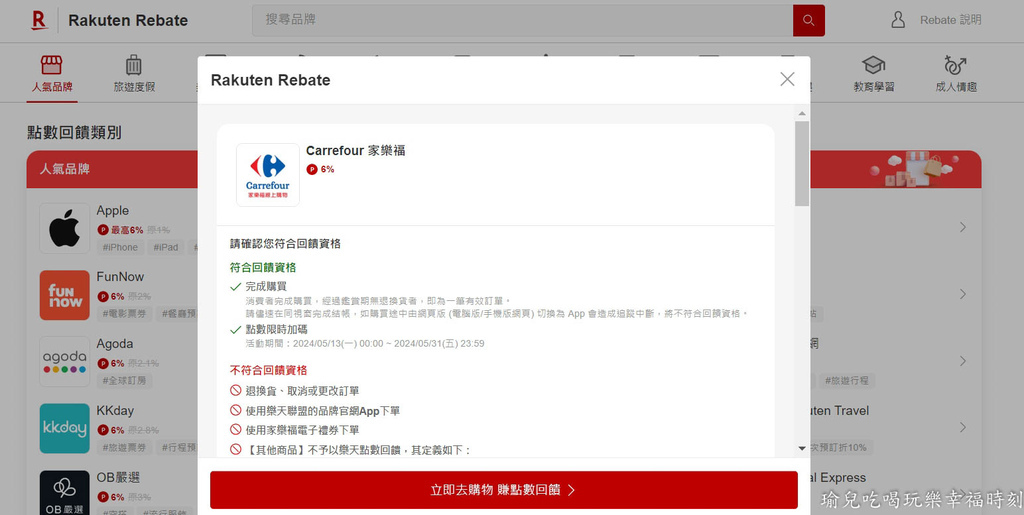Viewport: 1024px width, 515px height.
Task: Click the KKday brand name
Action: (x=115, y=411)
